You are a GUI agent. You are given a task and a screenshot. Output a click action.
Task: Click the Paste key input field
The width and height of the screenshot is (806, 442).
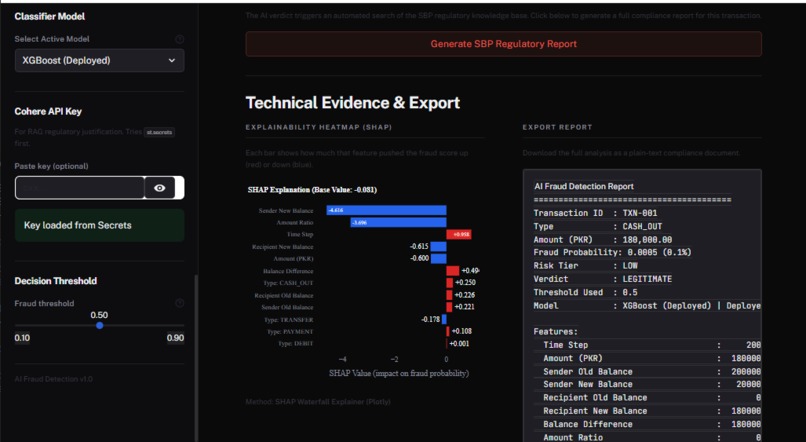[x=80, y=188]
